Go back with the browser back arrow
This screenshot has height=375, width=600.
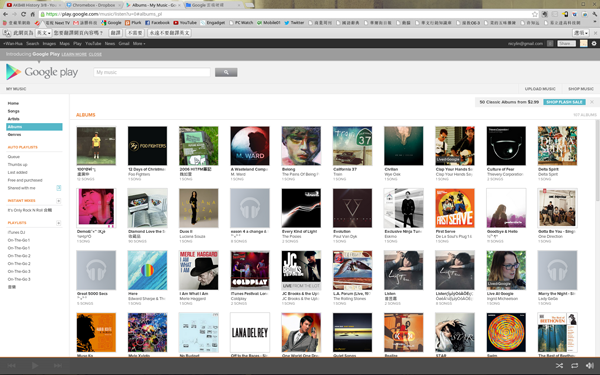click(x=5, y=14)
